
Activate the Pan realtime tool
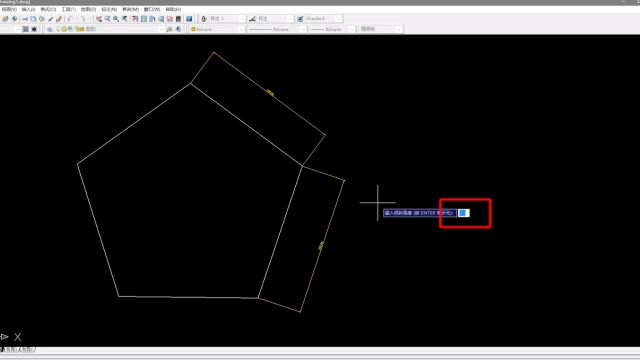[99, 19]
